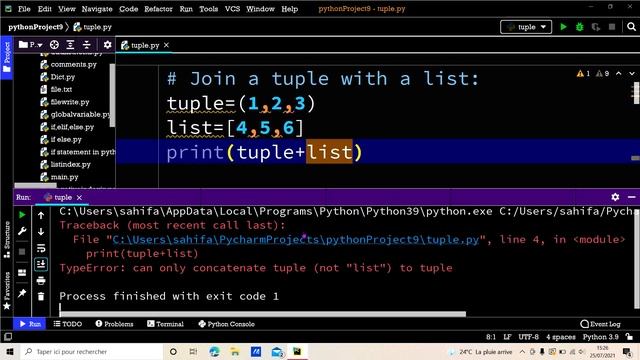
Task: Toggle the Project tool window side tab
Action: 7,57
